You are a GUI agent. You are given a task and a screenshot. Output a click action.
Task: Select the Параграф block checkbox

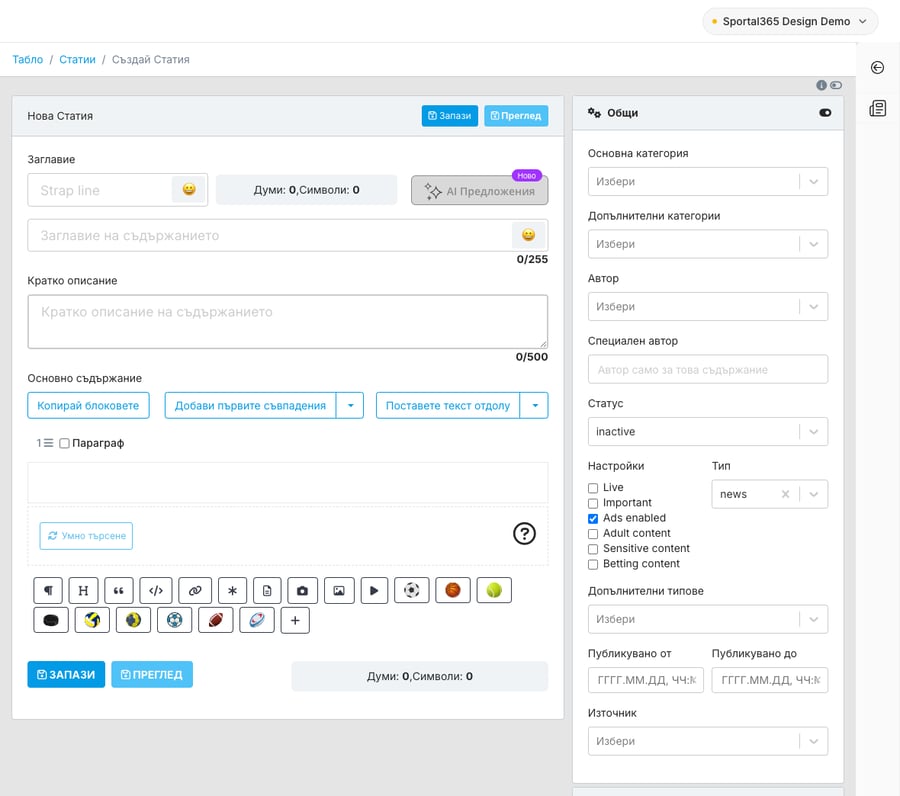[64, 443]
